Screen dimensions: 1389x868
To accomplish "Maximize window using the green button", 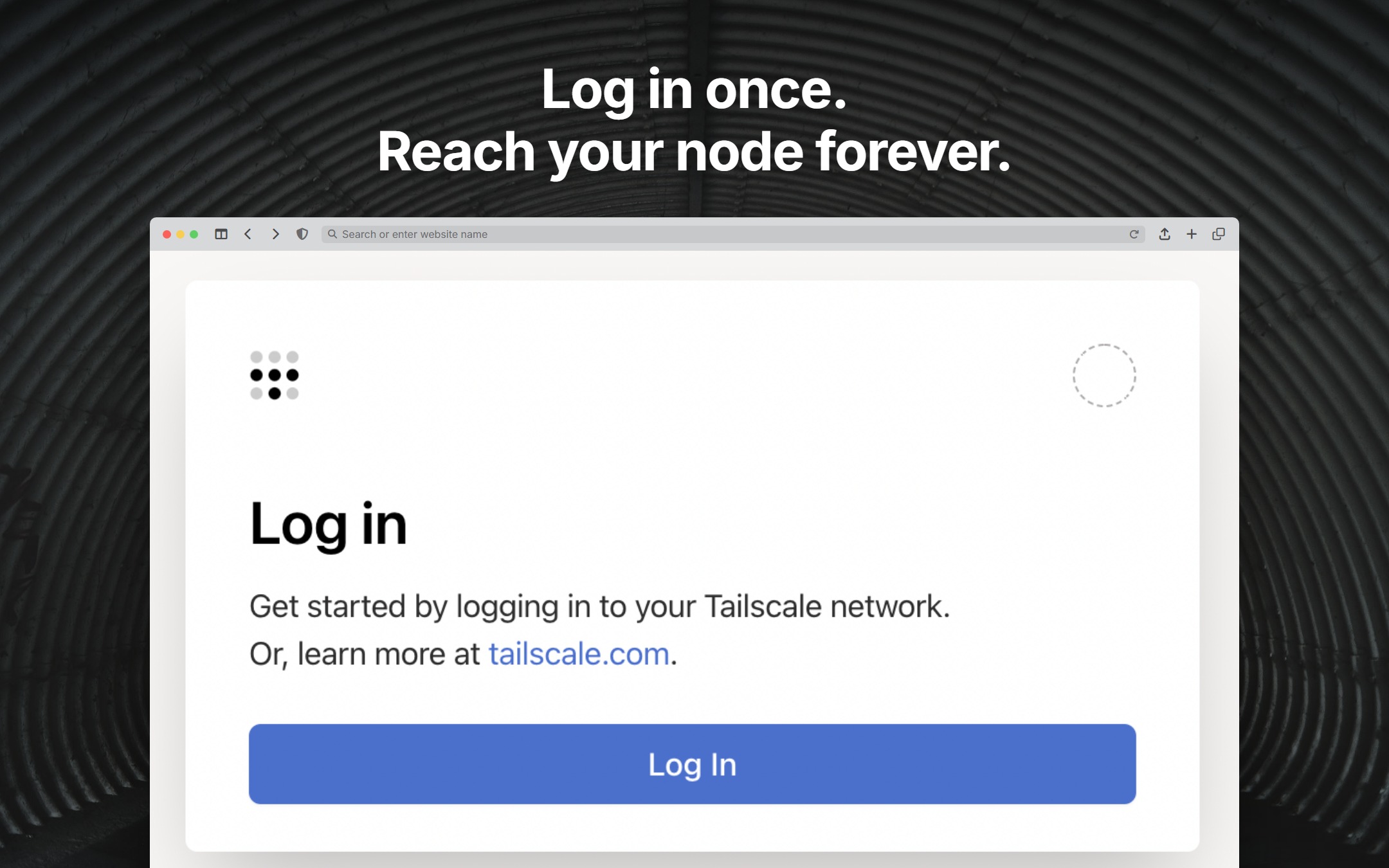I will [194, 234].
